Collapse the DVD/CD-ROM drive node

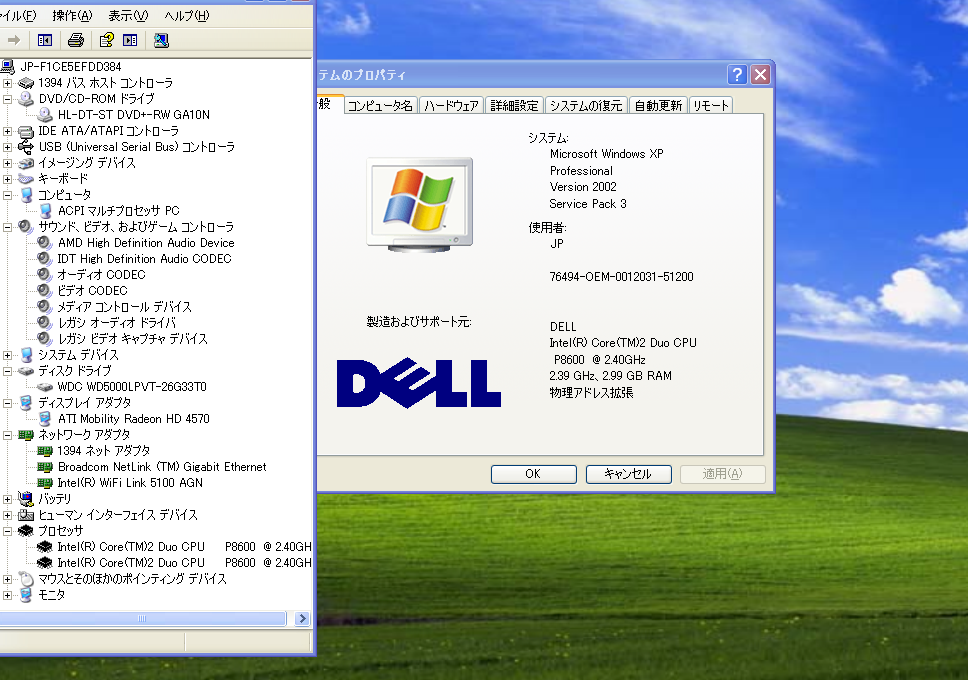[7, 99]
